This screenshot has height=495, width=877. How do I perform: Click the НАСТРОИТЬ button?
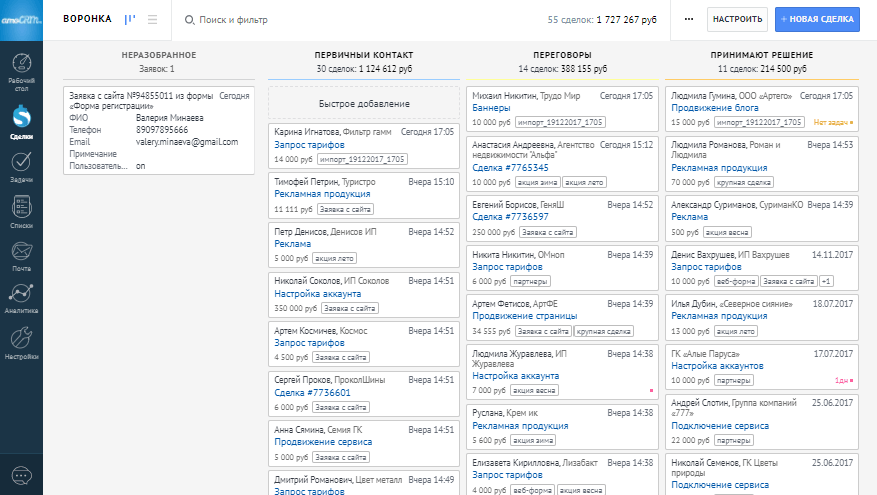(739, 19)
